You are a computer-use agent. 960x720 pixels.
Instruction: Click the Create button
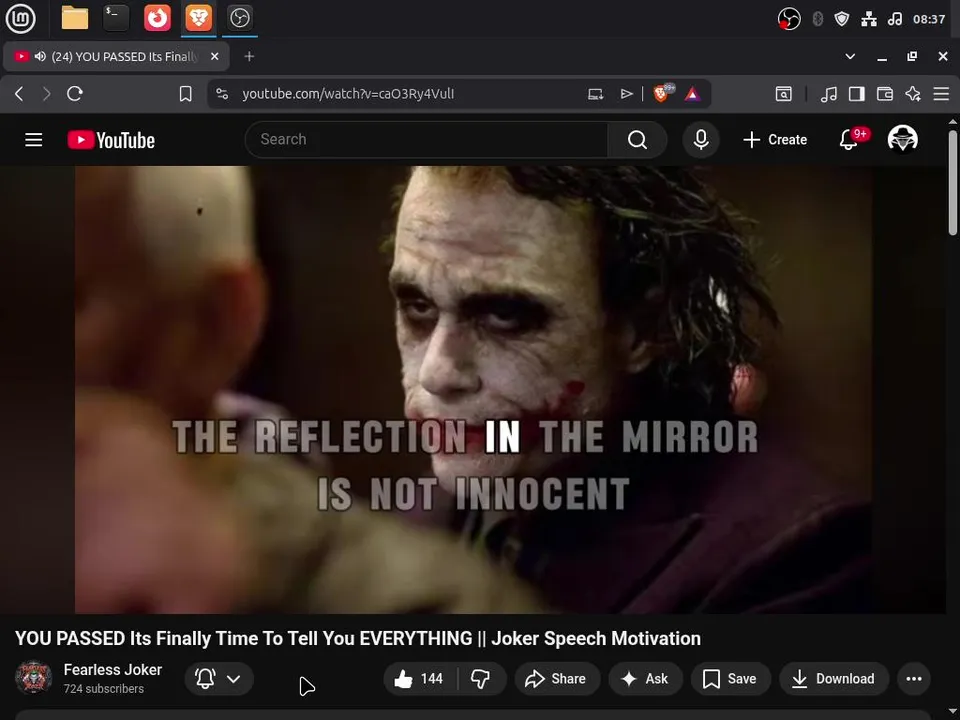tap(775, 140)
